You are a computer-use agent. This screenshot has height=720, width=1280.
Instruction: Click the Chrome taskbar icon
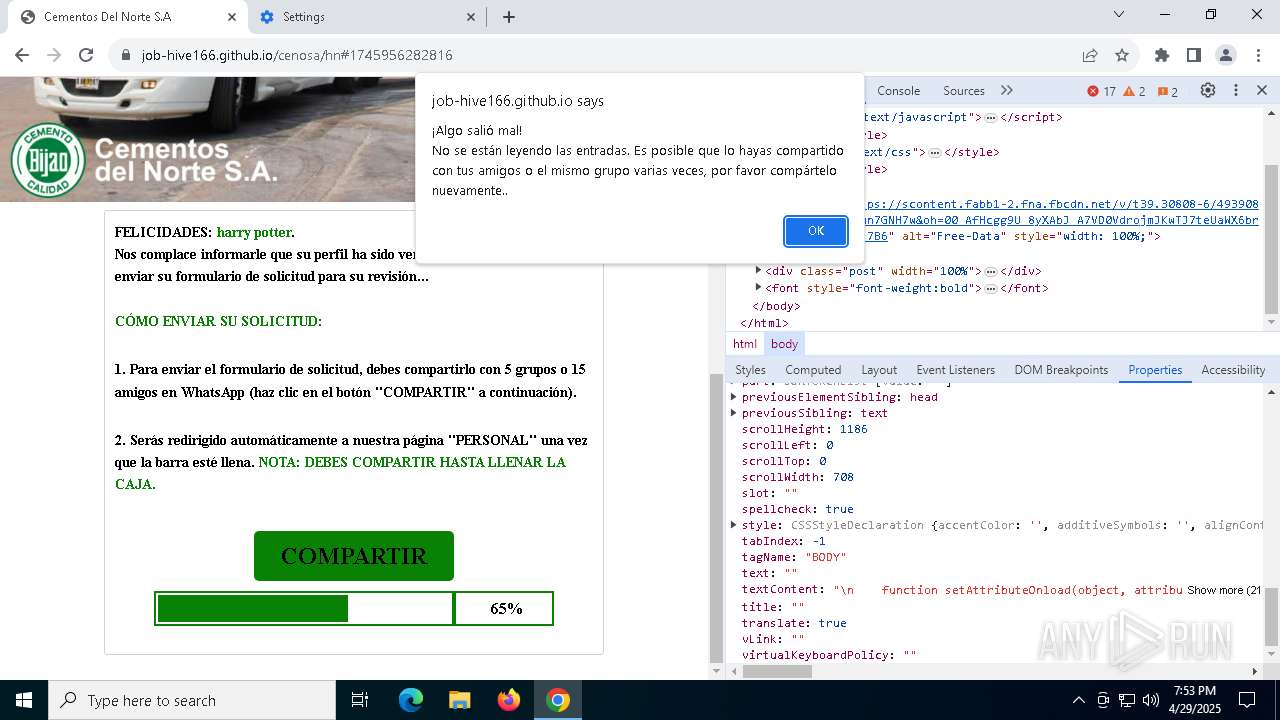coord(558,700)
